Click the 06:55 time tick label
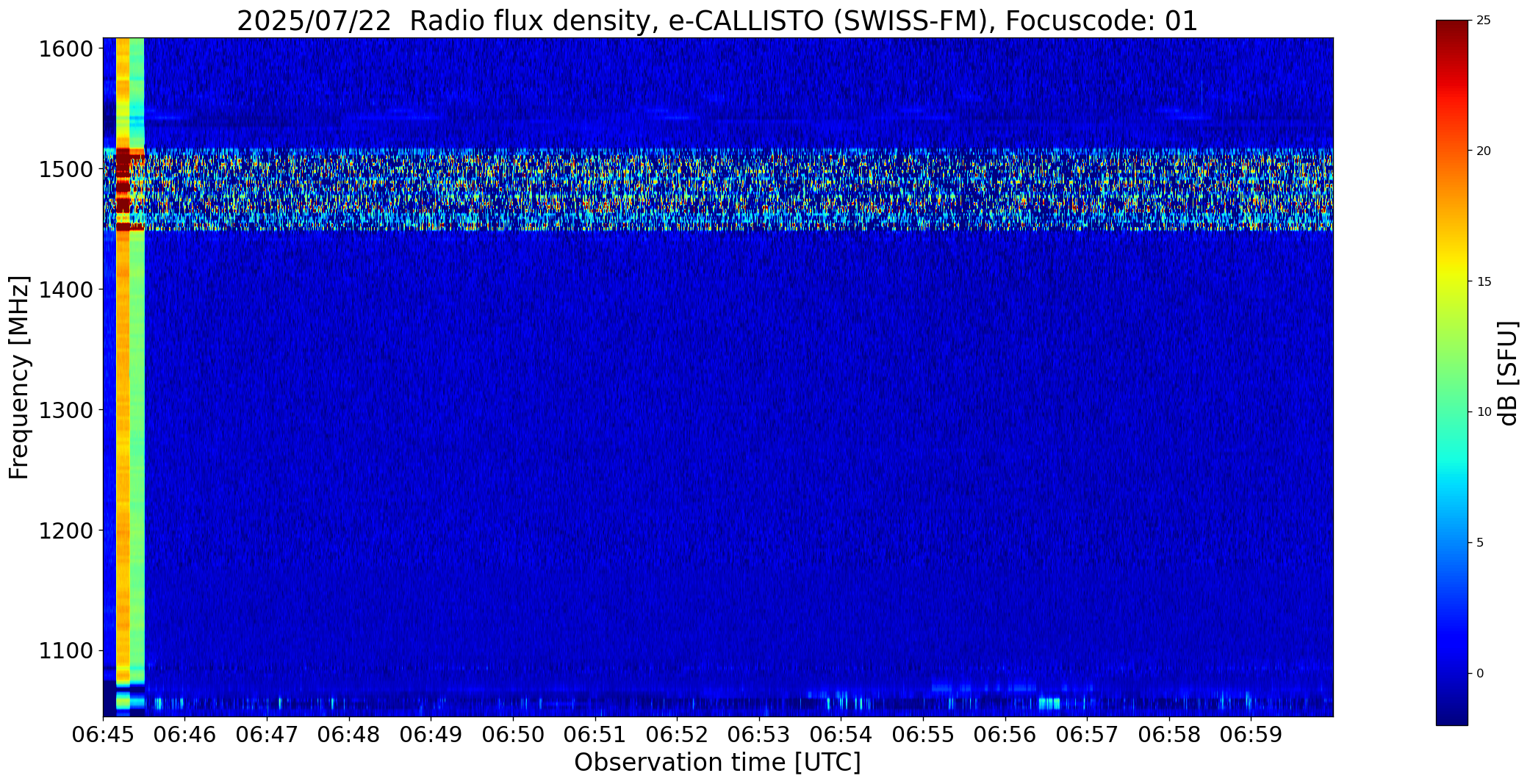 [923, 735]
